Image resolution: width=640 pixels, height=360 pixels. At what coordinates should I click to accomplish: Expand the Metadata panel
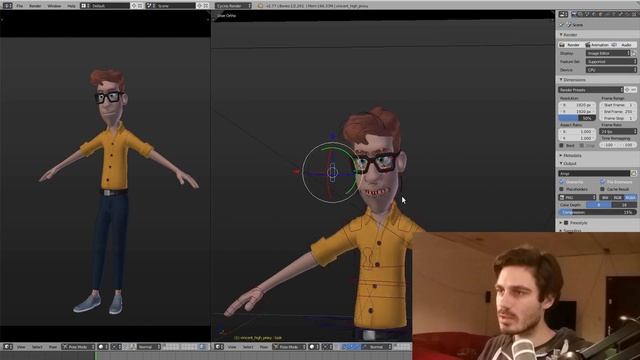[x=571, y=156]
